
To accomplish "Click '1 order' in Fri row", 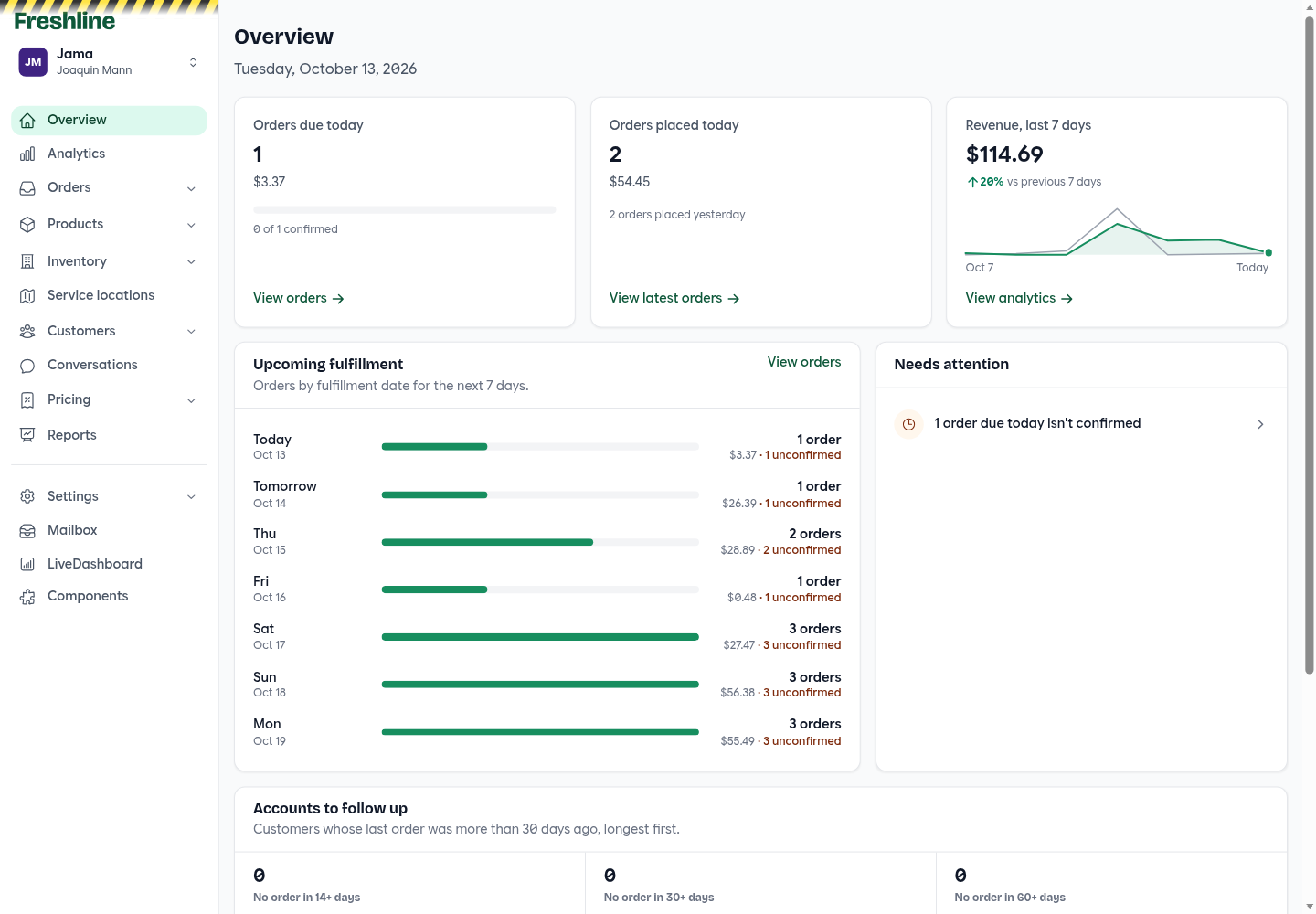I will (x=819, y=581).
